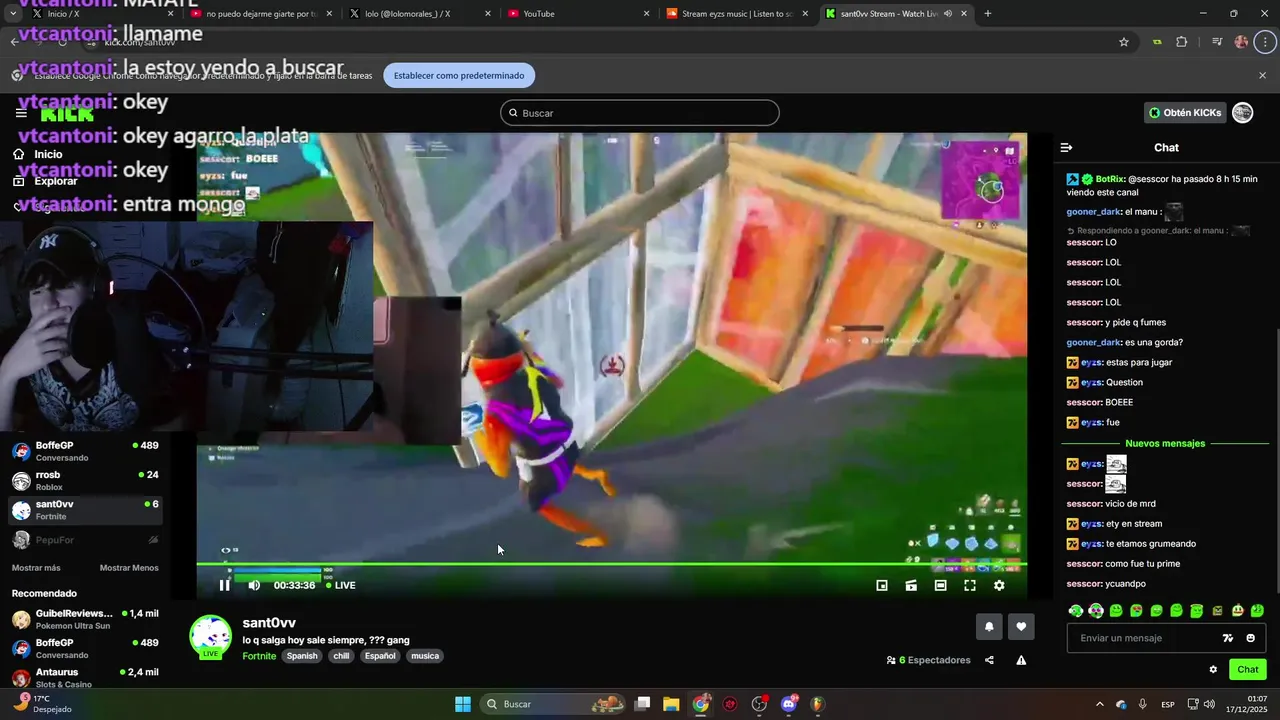This screenshot has height=720, width=1280.
Task: Open video player settings gear
Action: [x=999, y=585]
